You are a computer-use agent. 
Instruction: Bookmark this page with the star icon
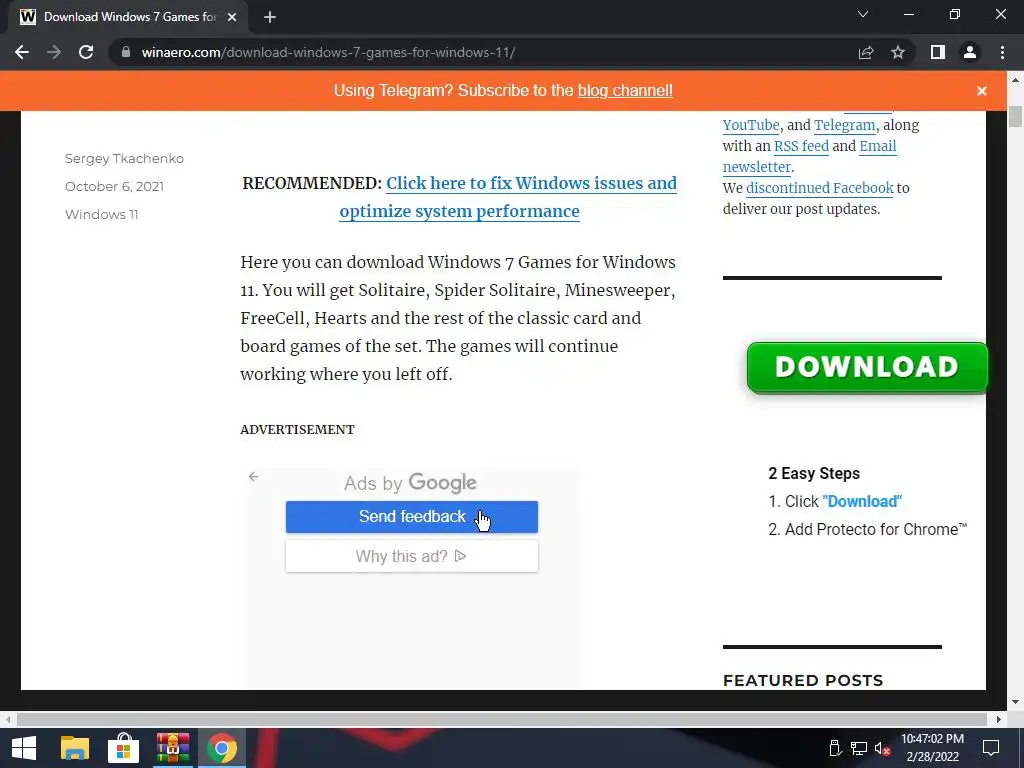[898, 52]
